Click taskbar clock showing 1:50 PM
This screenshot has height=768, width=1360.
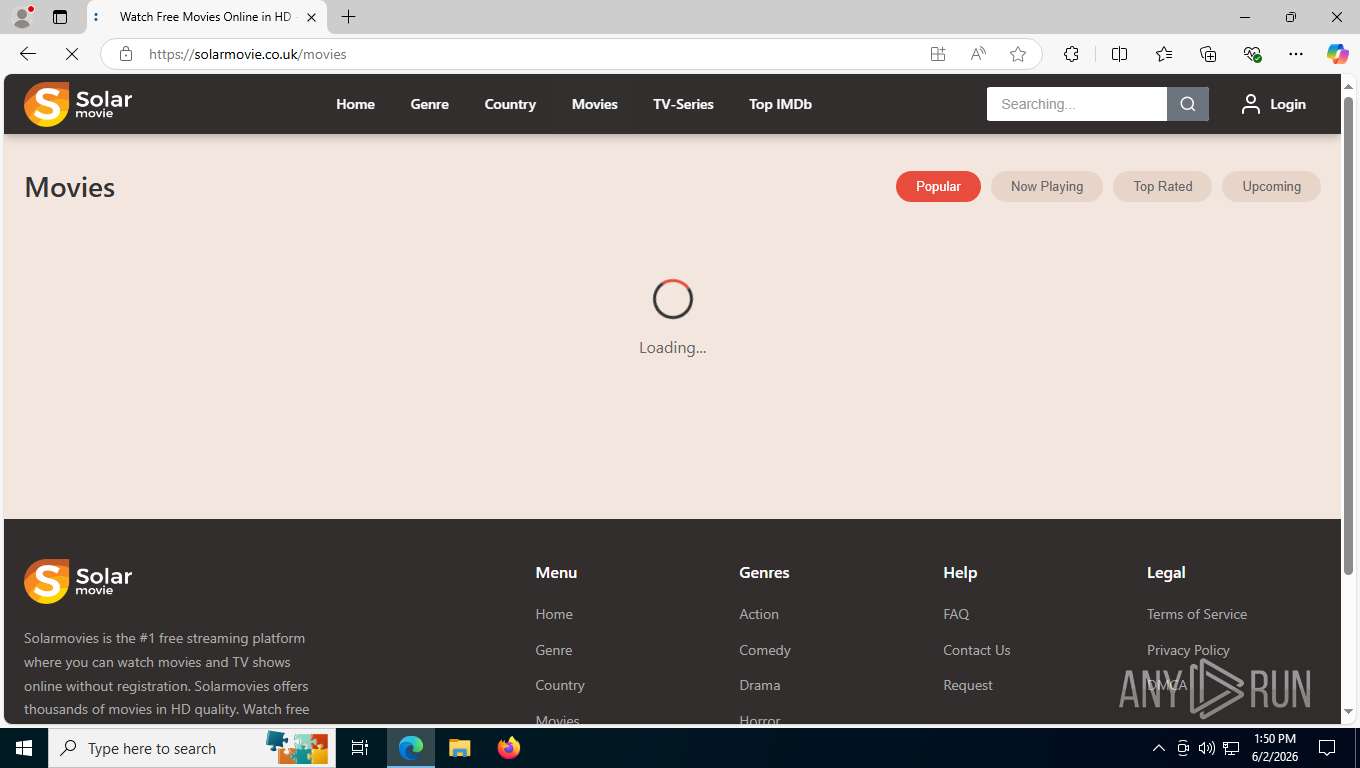pyautogui.click(x=1274, y=748)
